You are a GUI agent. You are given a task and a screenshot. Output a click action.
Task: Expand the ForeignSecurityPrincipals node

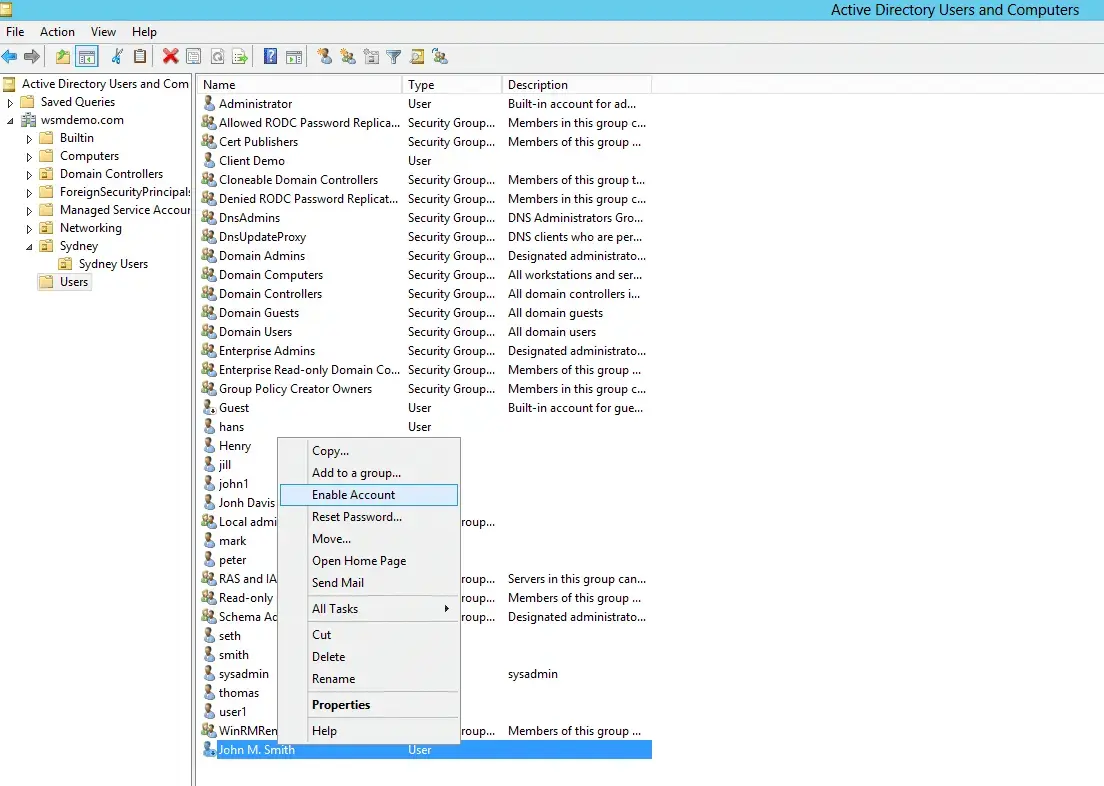coord(29,193)
